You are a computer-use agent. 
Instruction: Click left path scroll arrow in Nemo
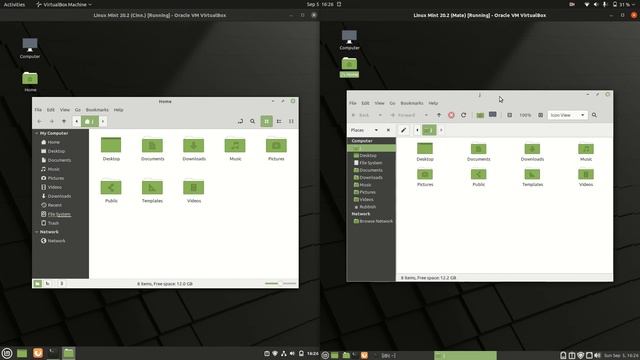77,121
